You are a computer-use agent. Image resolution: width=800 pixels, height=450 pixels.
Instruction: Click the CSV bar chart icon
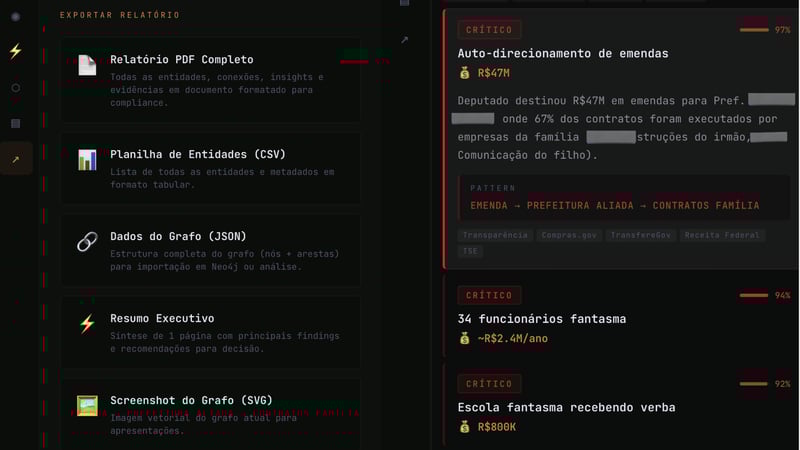coord(87,160)
